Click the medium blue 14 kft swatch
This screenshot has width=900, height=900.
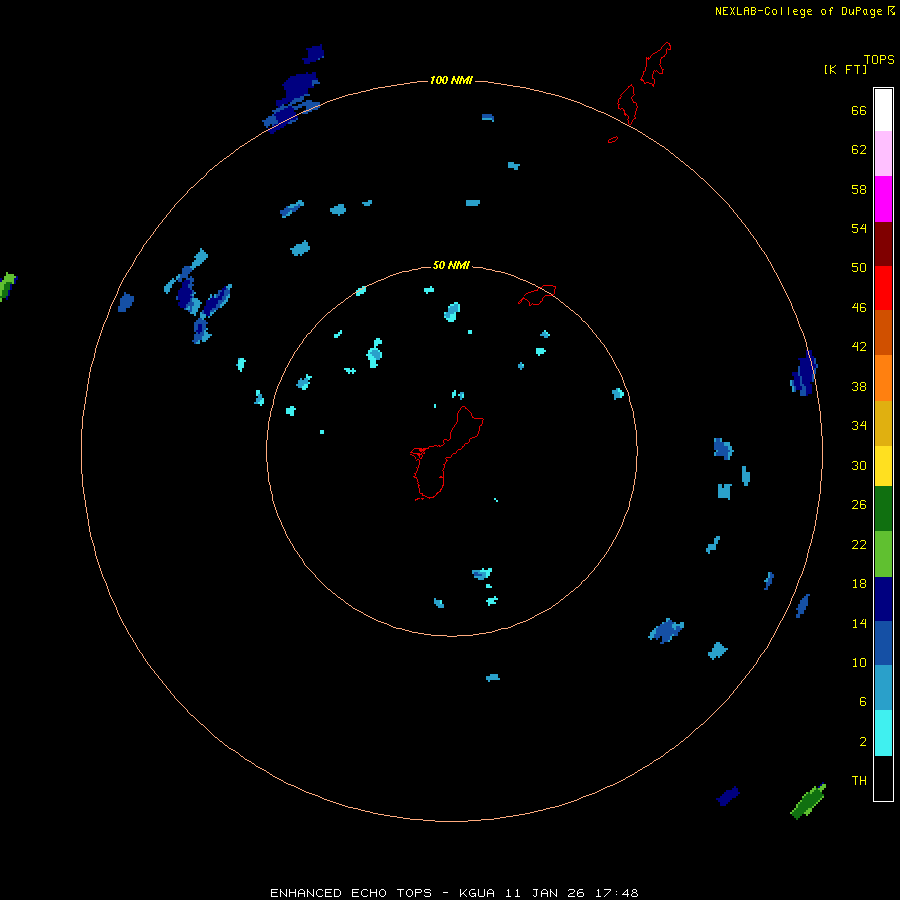tap(883, 643)
